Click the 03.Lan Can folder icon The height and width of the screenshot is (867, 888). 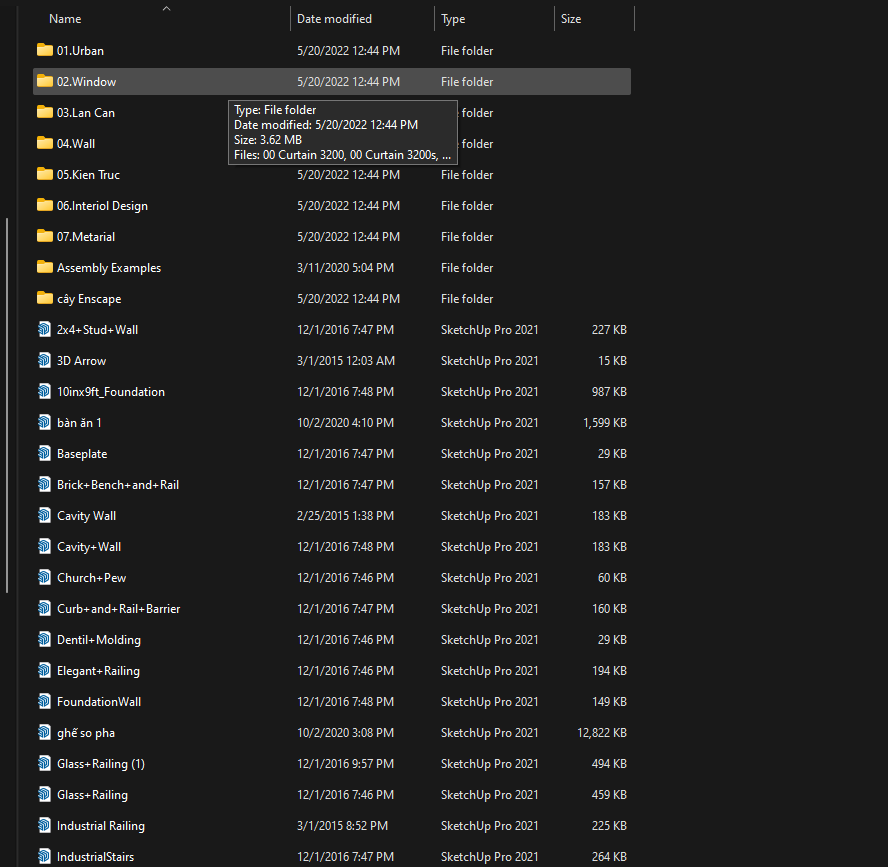pyautogui.click(x=45, y=112)
